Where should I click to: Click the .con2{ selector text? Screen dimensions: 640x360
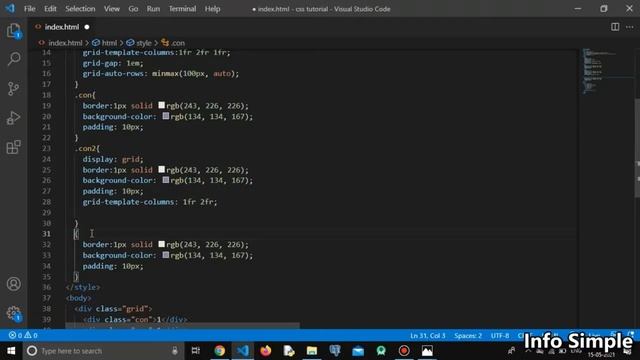point(87,149)
